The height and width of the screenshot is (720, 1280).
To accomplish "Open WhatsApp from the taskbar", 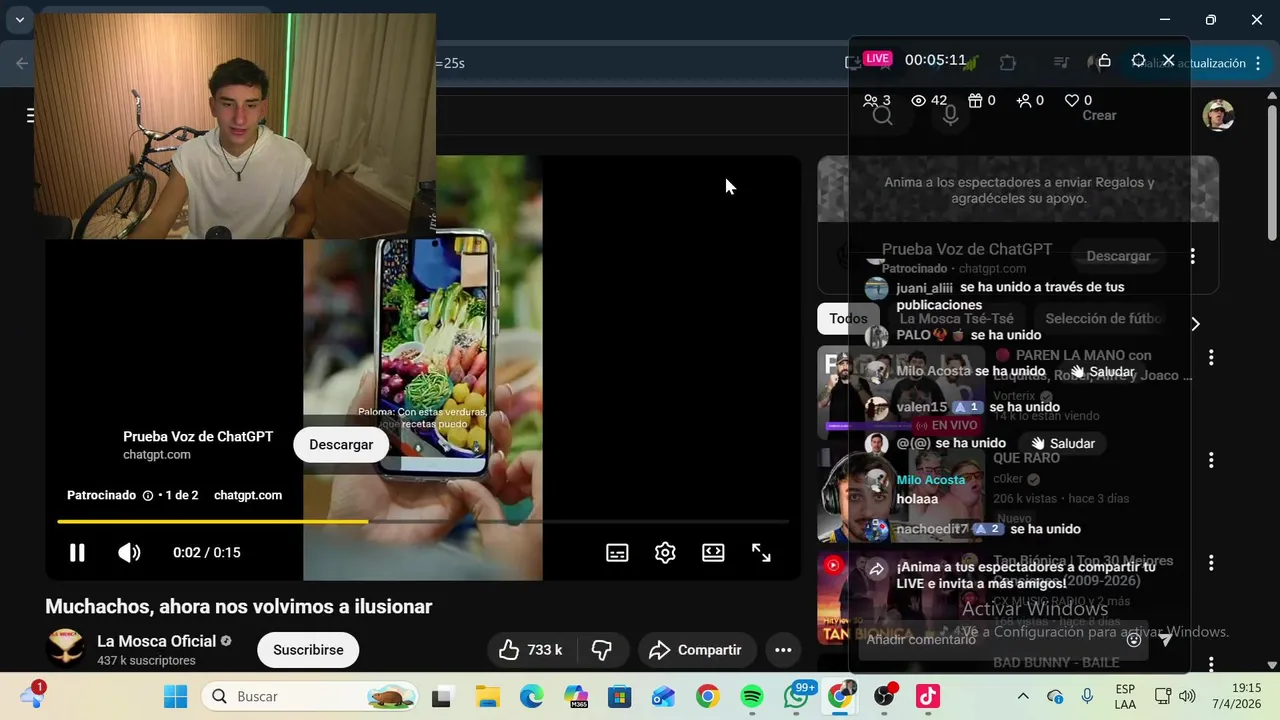I will (x=796, y=696).
